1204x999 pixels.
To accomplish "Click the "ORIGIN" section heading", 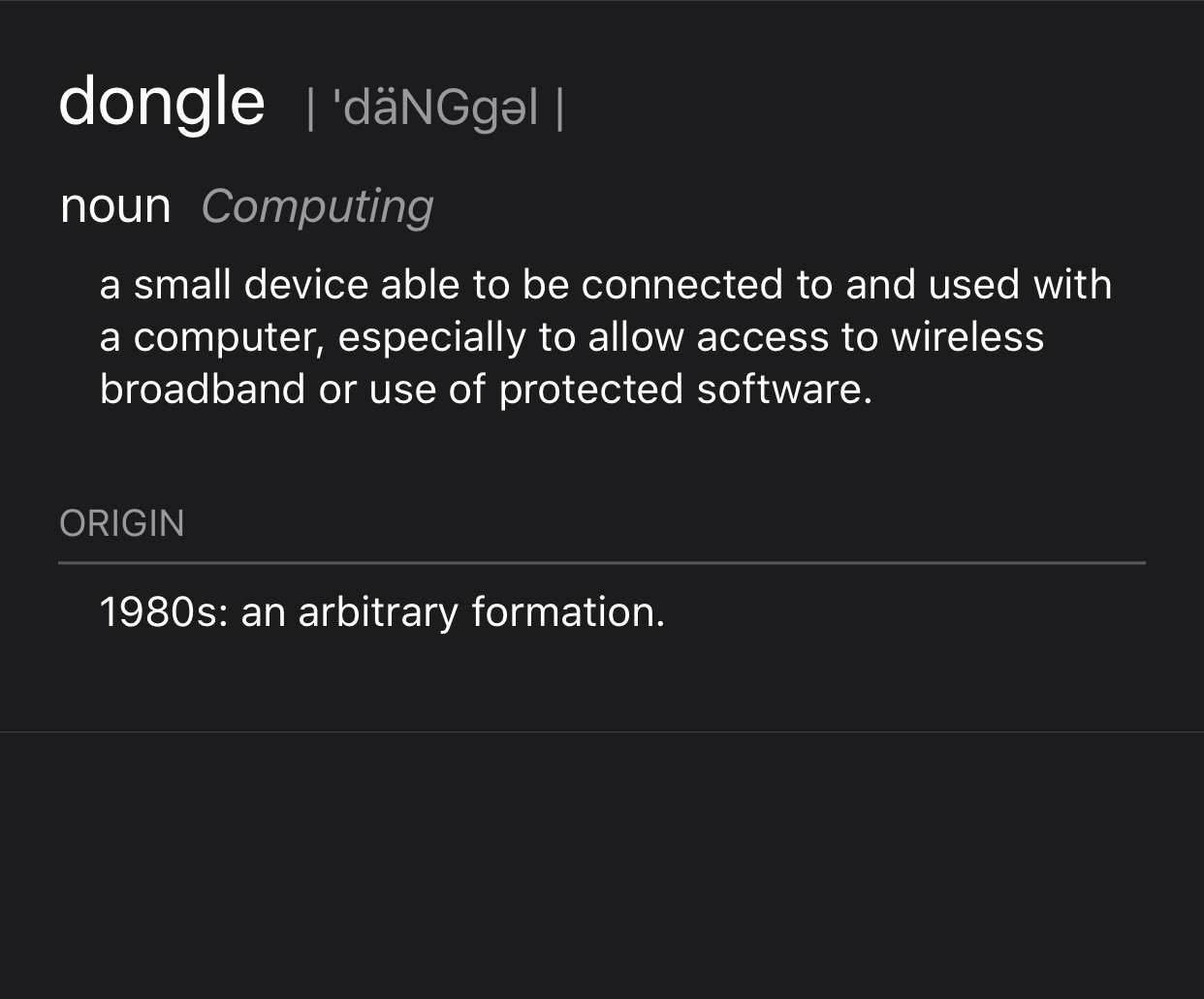I will (122, 523).
